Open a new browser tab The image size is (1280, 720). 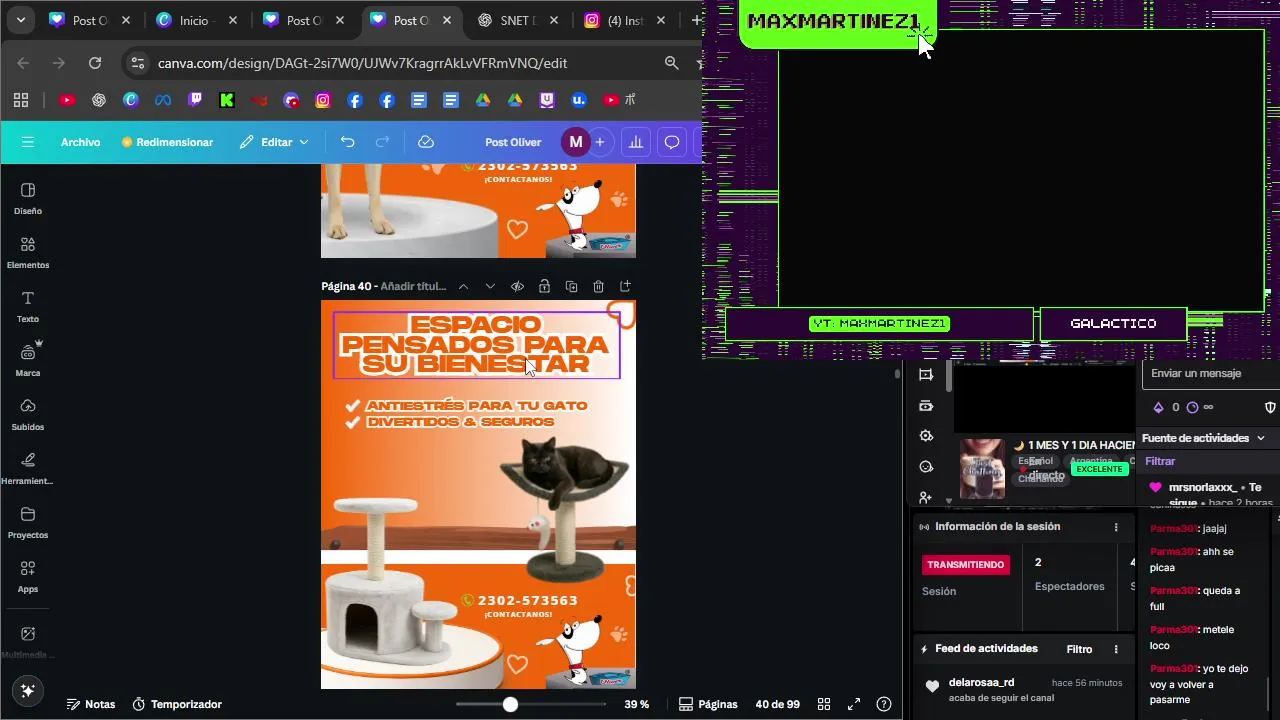click(x=696, y=20)
